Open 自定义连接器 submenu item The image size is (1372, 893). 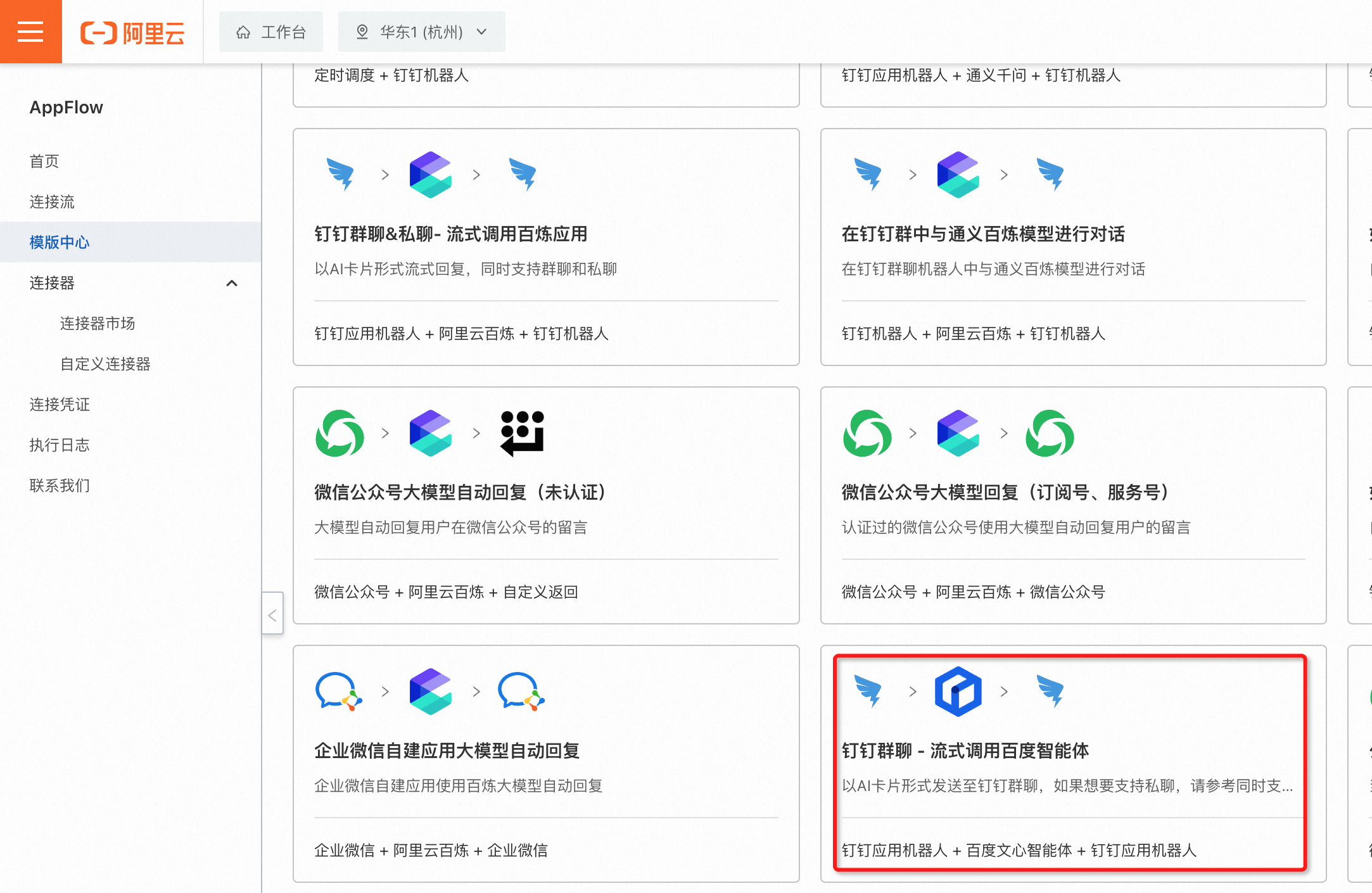tap(105, 364)
